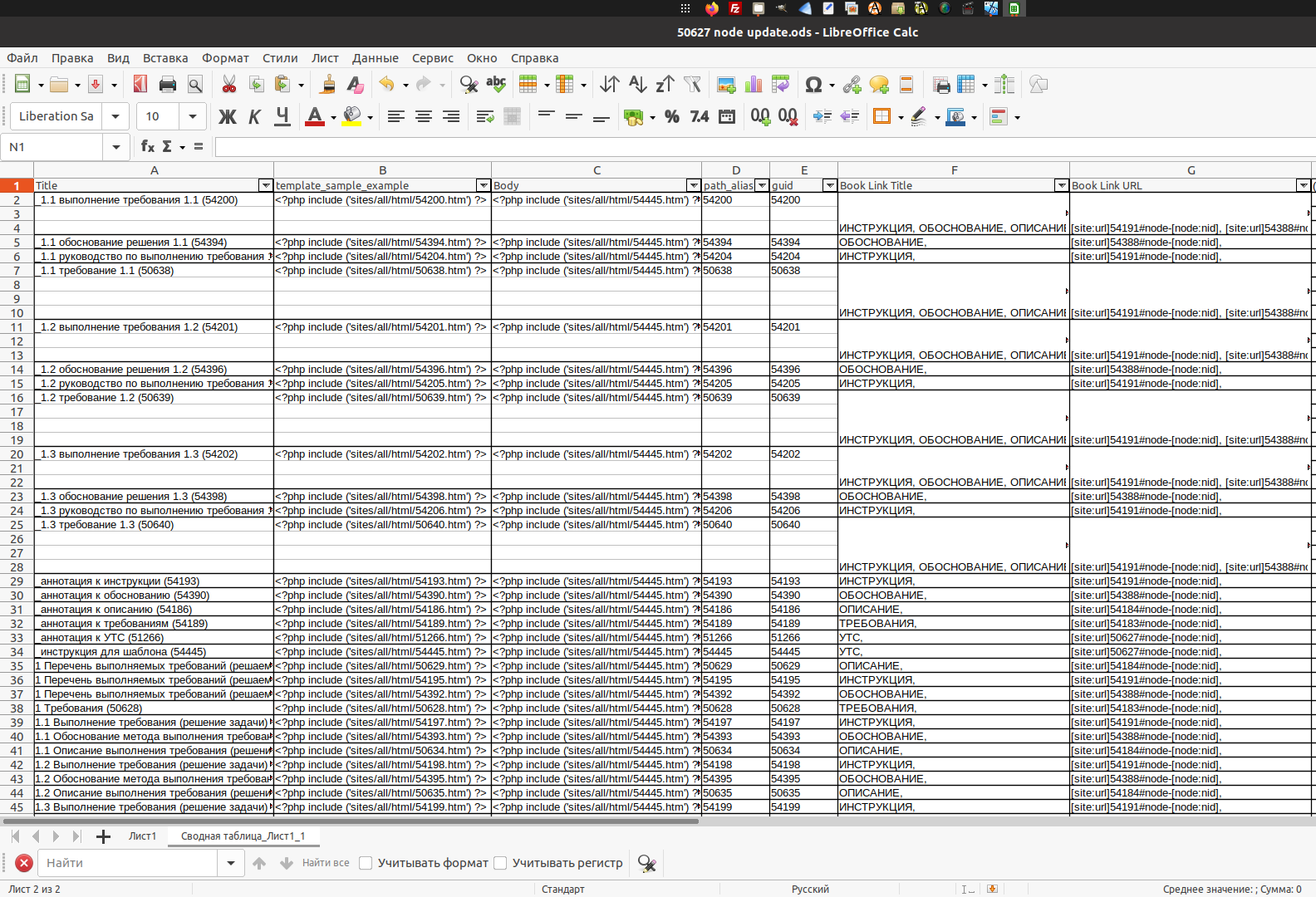Sort ascending icon
The height and width of the screenshot is (897, 1316).
click(x=637, y=85)
